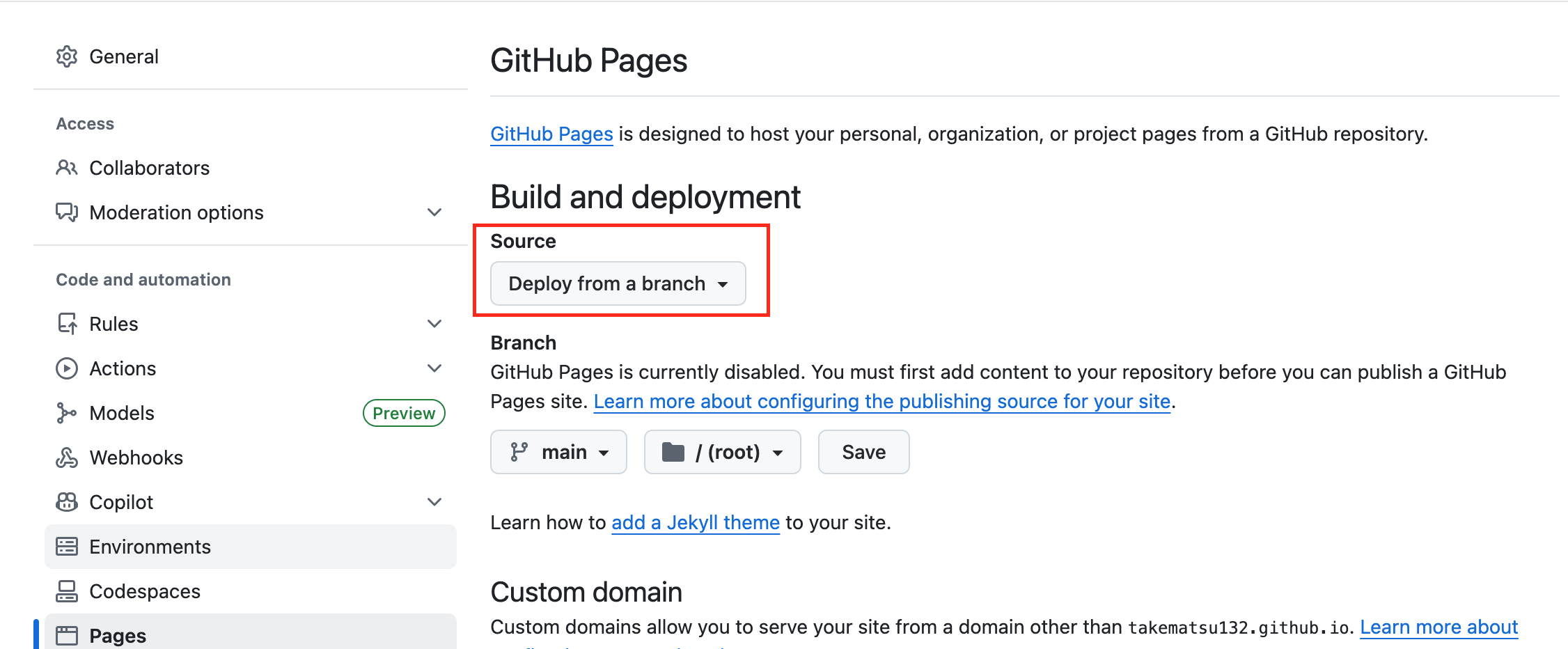1568x649 pixels.
Task: Open Rules via its sidebar icon
Action: coord(67,323)
